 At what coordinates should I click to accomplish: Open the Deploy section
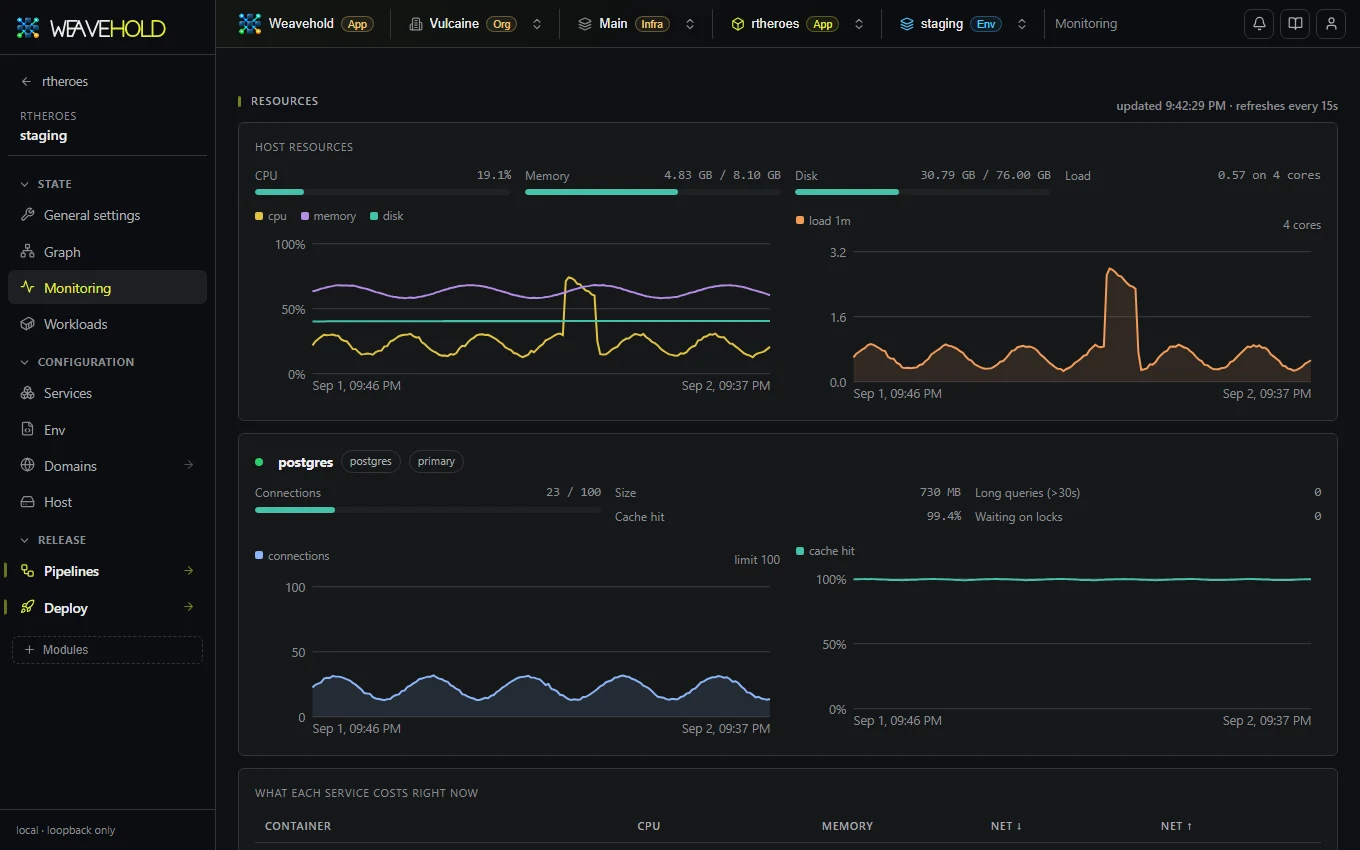pos(107,608)
